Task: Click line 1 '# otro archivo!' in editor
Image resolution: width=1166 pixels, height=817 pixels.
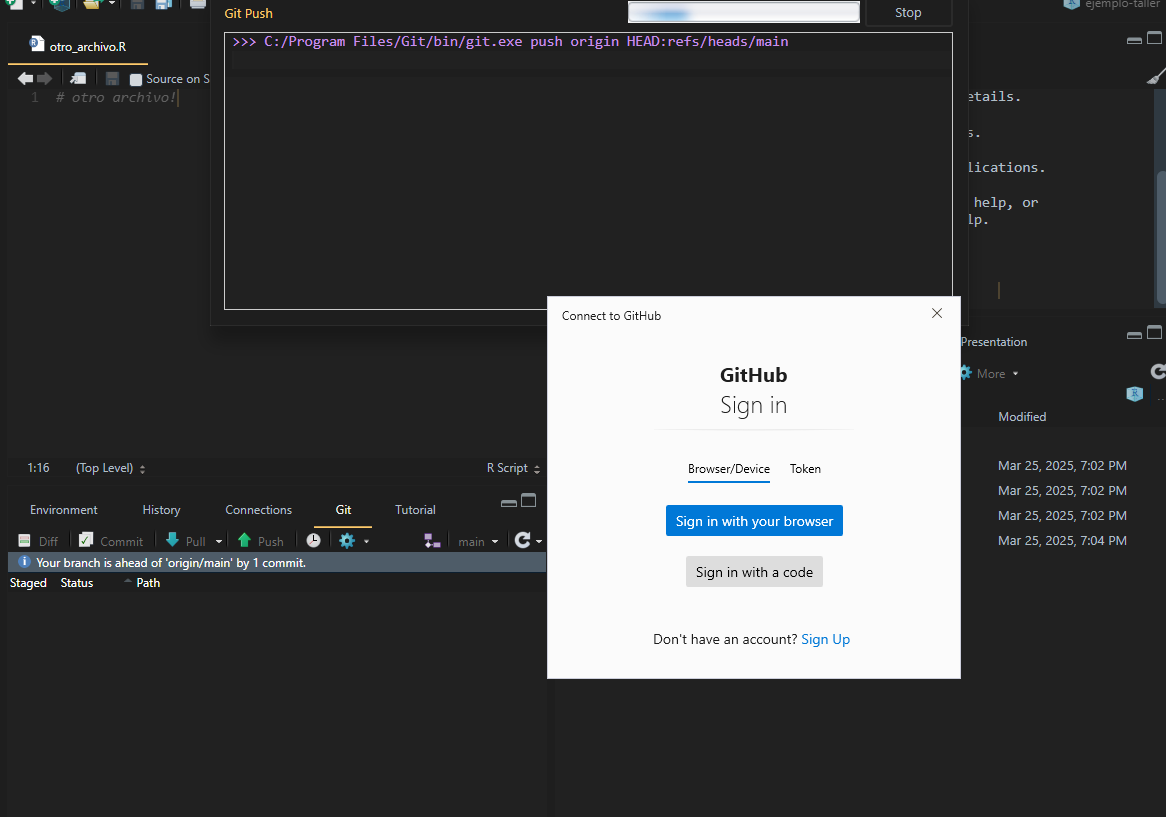Action: point(117,97)
